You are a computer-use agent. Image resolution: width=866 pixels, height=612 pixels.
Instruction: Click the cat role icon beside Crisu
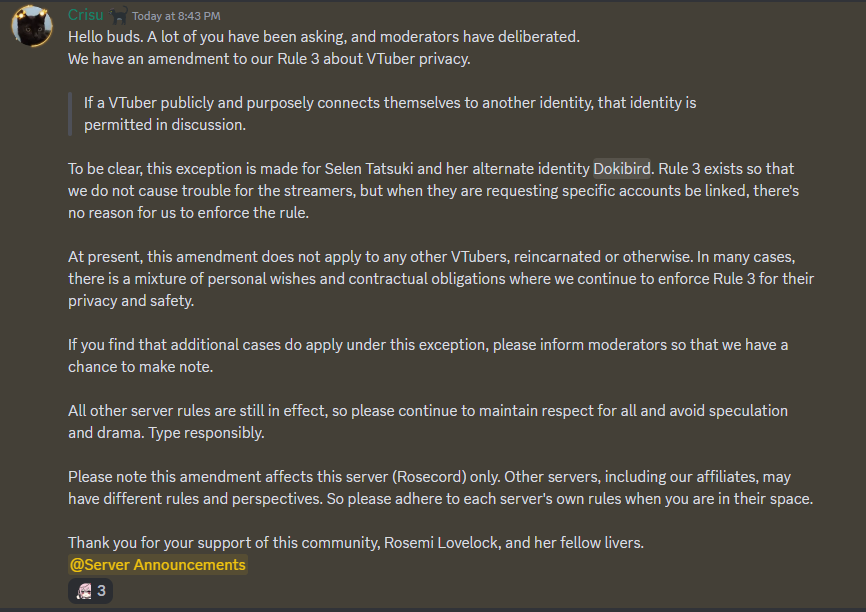(118, 15)
